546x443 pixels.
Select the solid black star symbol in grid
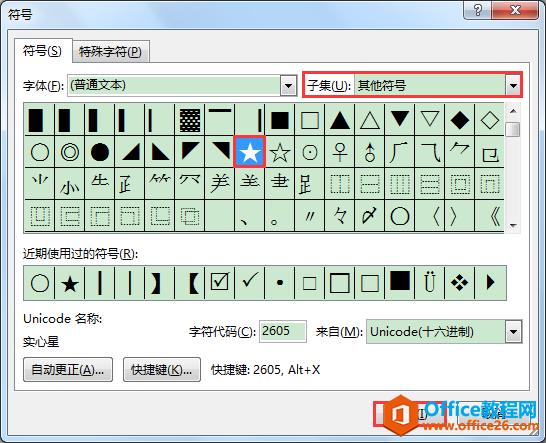tap(250, 152)
